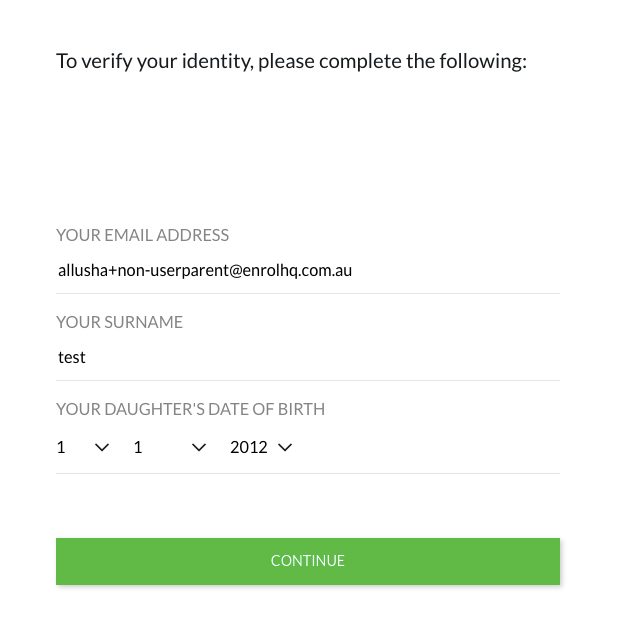
Task: Click the chevron arrow beside the month value
Action: (x=198, y=447)
